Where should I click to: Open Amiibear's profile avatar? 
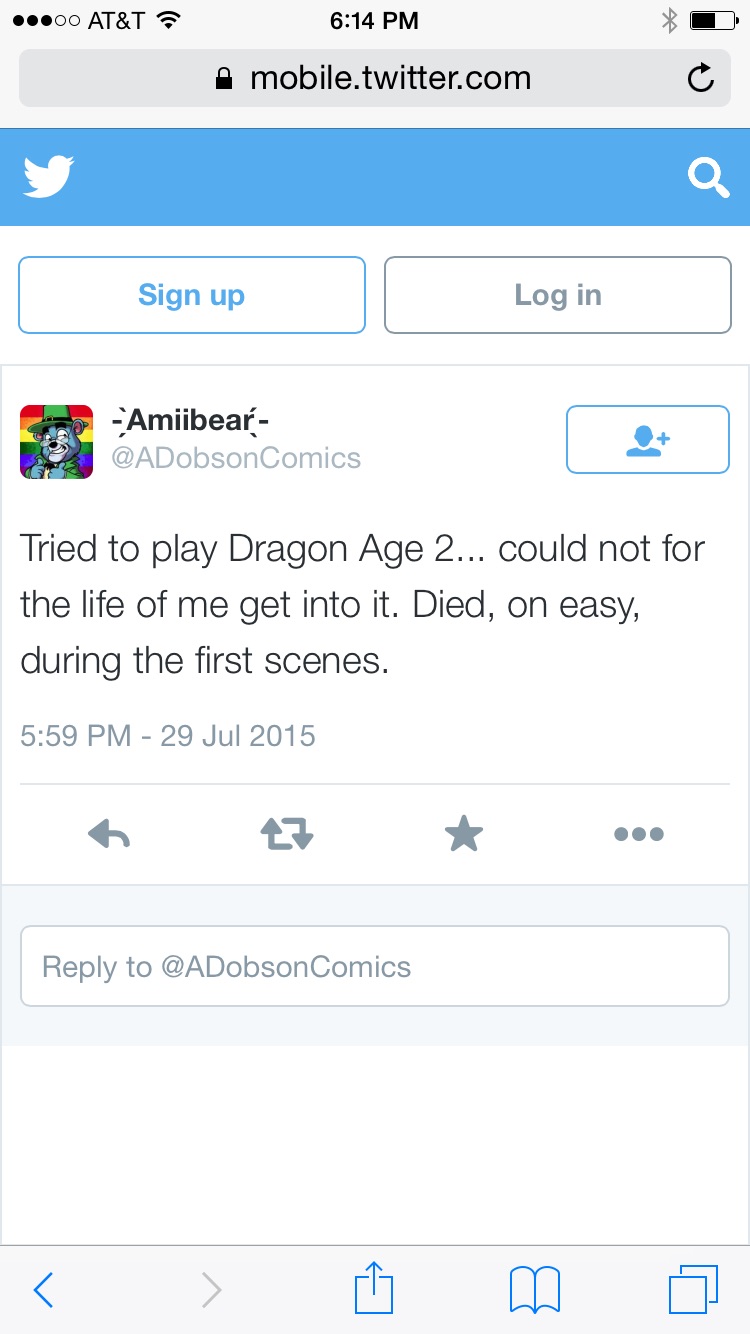pyautogui.click(x=56, y=441)
